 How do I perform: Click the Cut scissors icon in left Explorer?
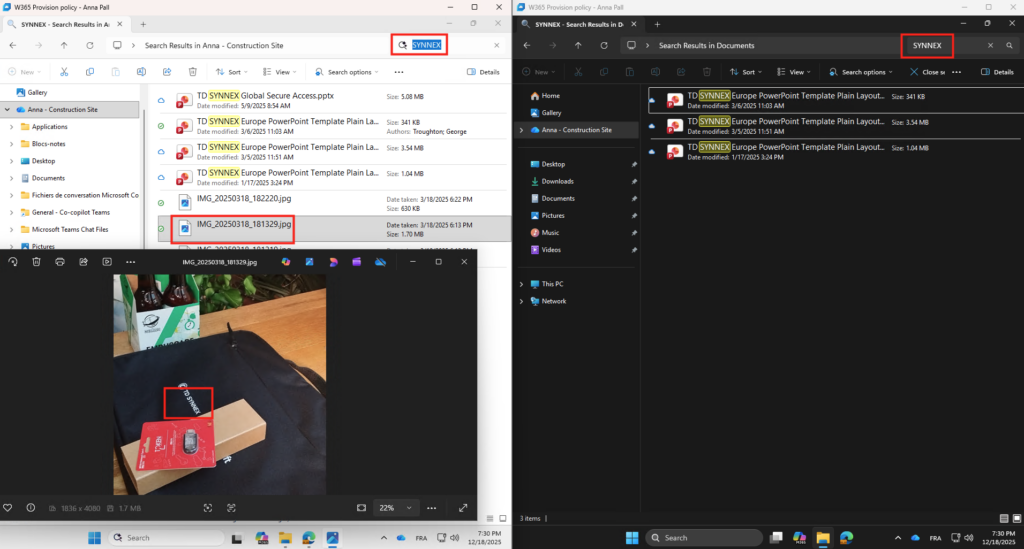pyautogui.click(x=64, y=72)
